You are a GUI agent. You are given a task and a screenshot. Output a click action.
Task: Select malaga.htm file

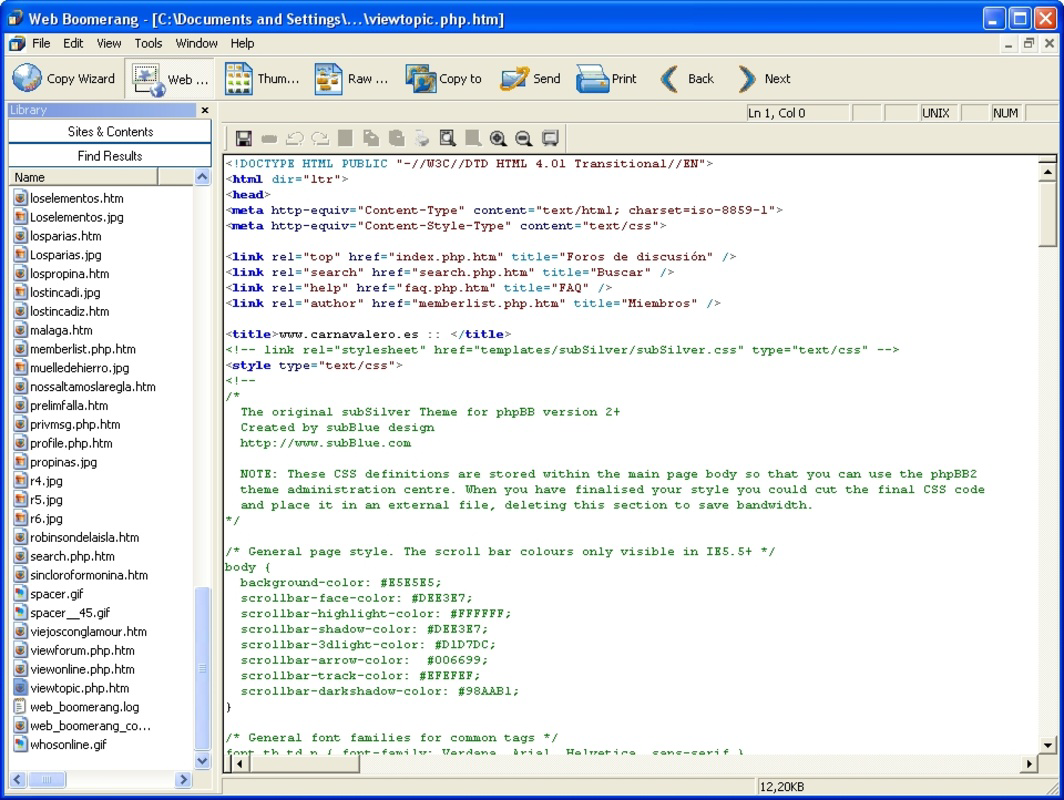[53, 330]
